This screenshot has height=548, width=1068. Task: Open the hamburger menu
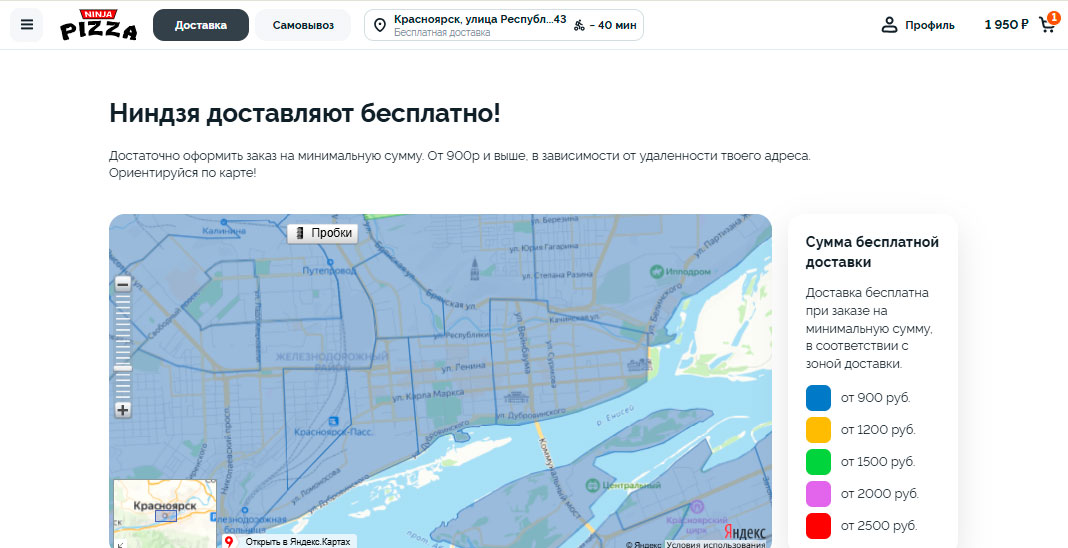click(27, 25)
